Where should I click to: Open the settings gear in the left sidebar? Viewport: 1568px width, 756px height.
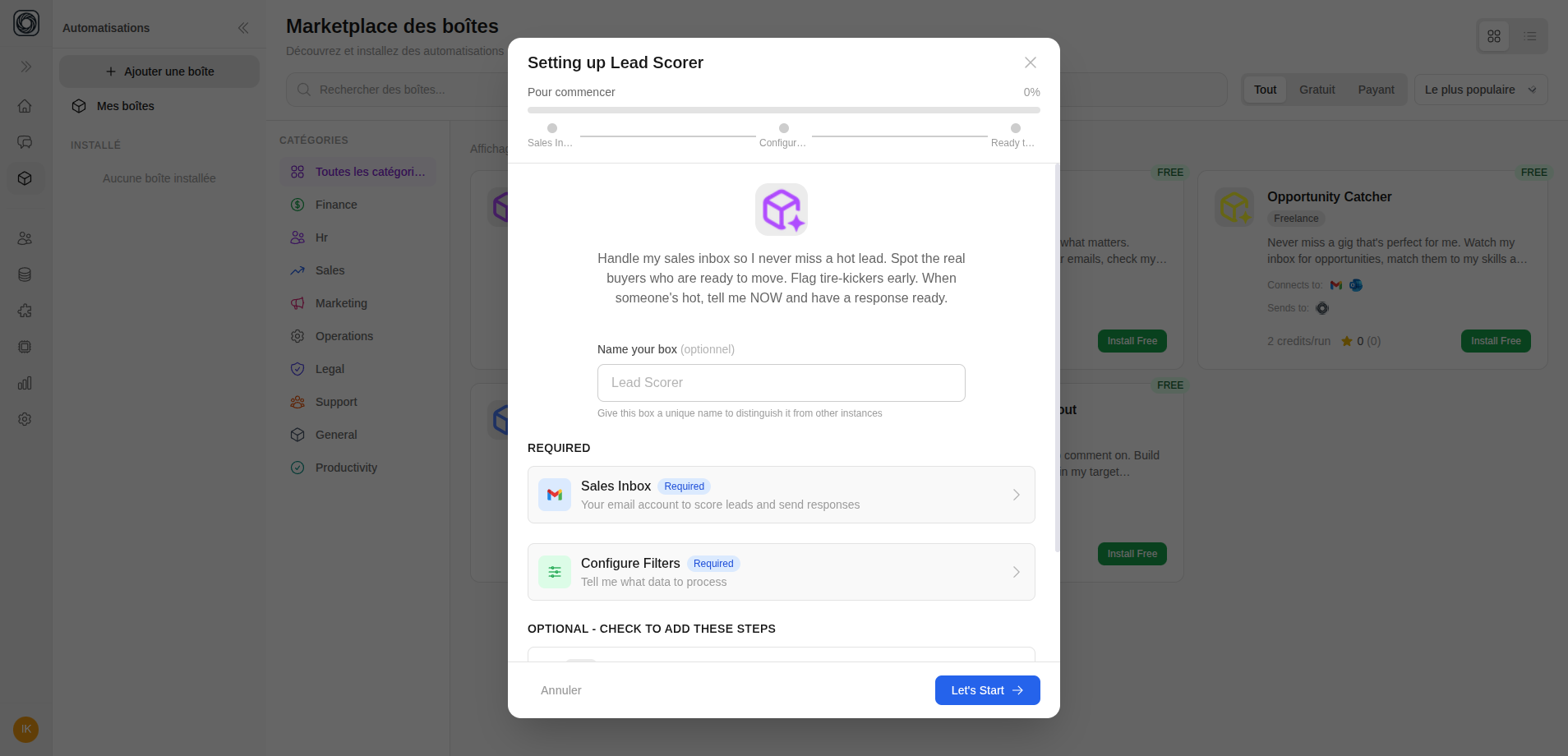(25, 419)
